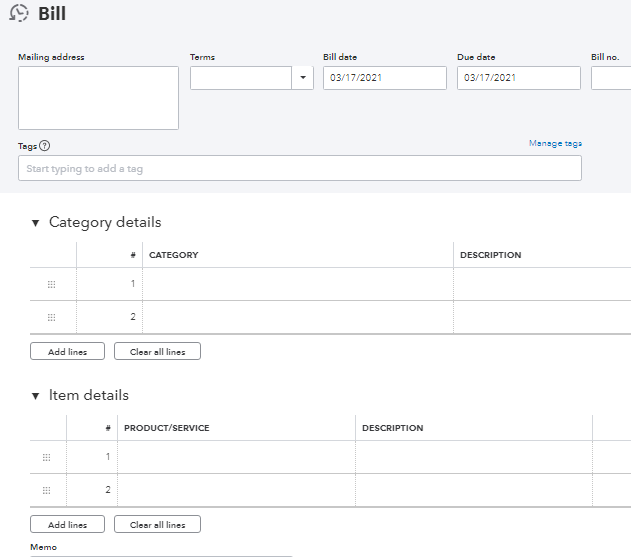The image size is (631, 557).
Task: Click the Due date field
Action: (518, 78)
